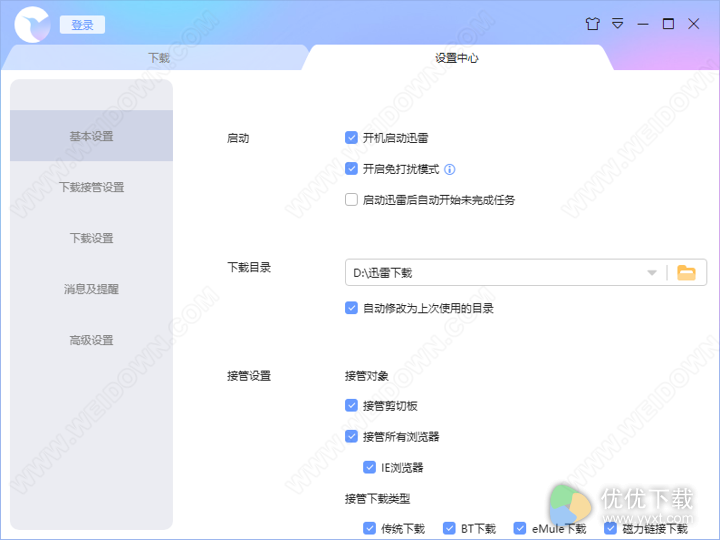Browse download folder with the folder icon
Screen dimensions: 720x540
point(686,273)
